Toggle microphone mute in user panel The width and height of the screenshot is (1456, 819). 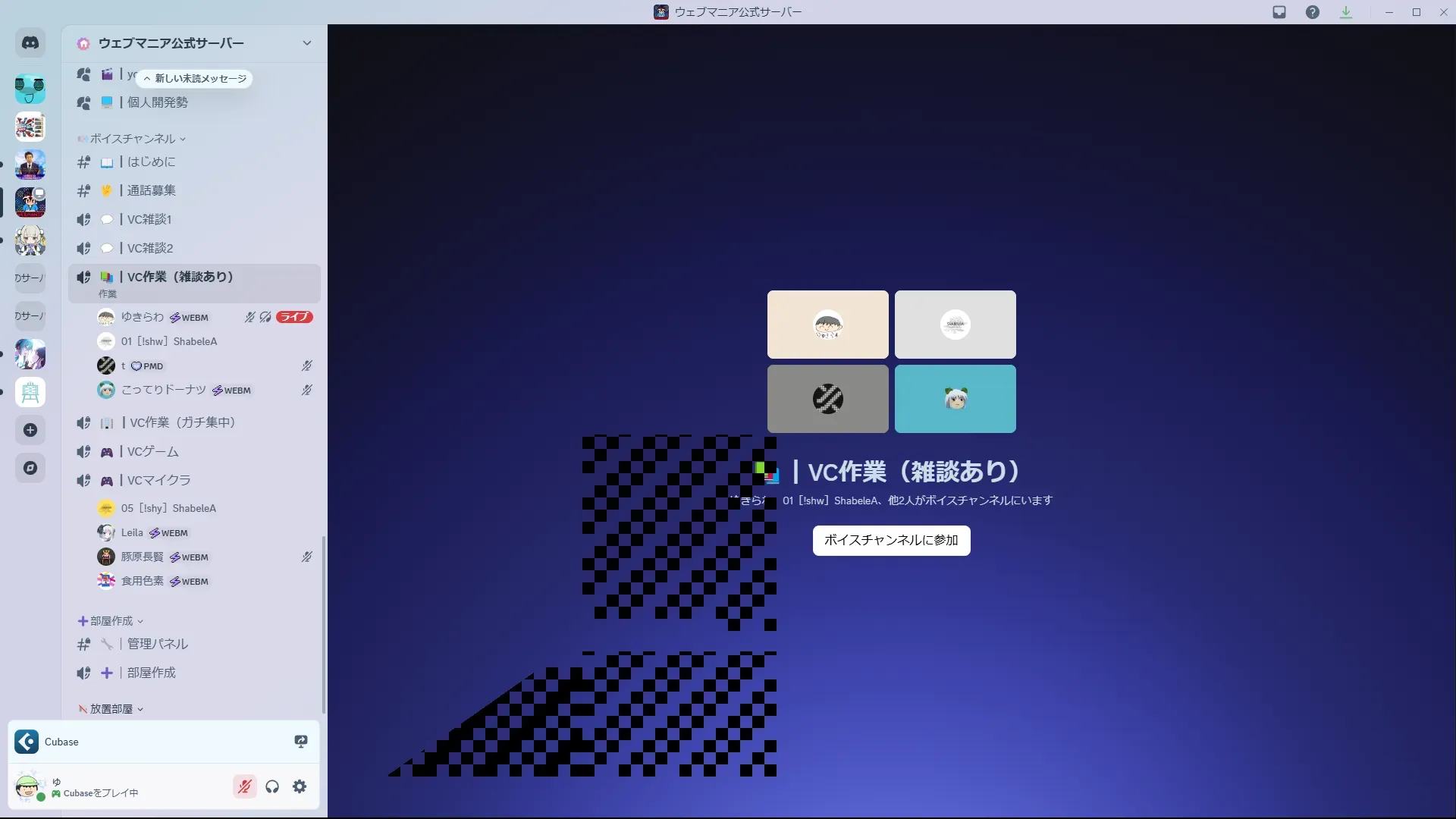(244, 786)
